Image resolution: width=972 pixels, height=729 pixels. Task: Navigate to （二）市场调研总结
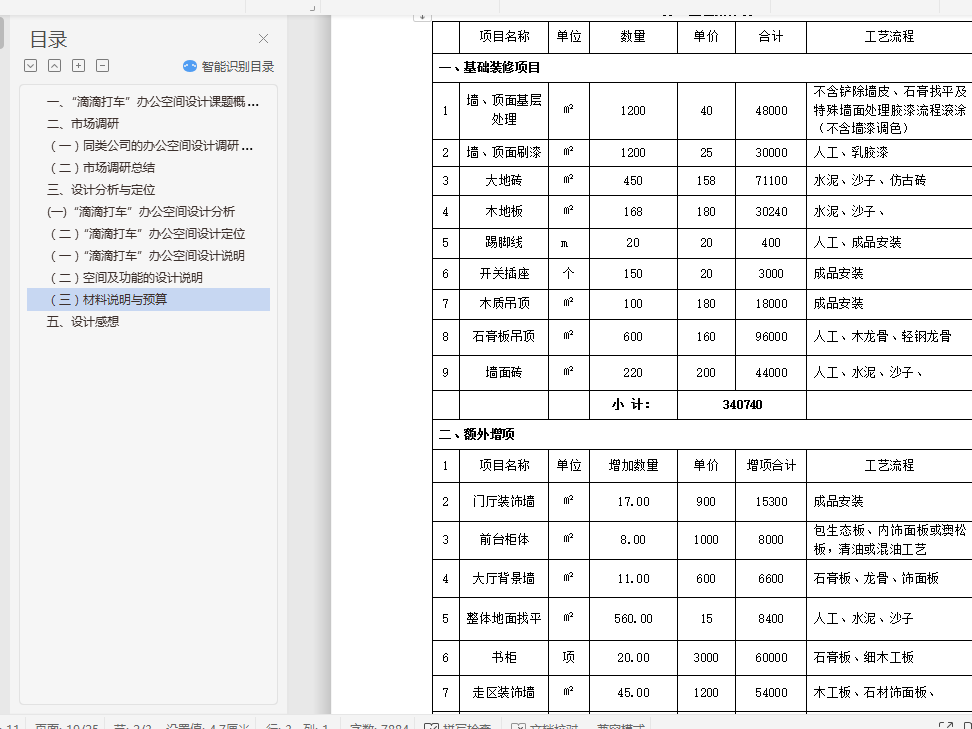[x=103, y=167]
